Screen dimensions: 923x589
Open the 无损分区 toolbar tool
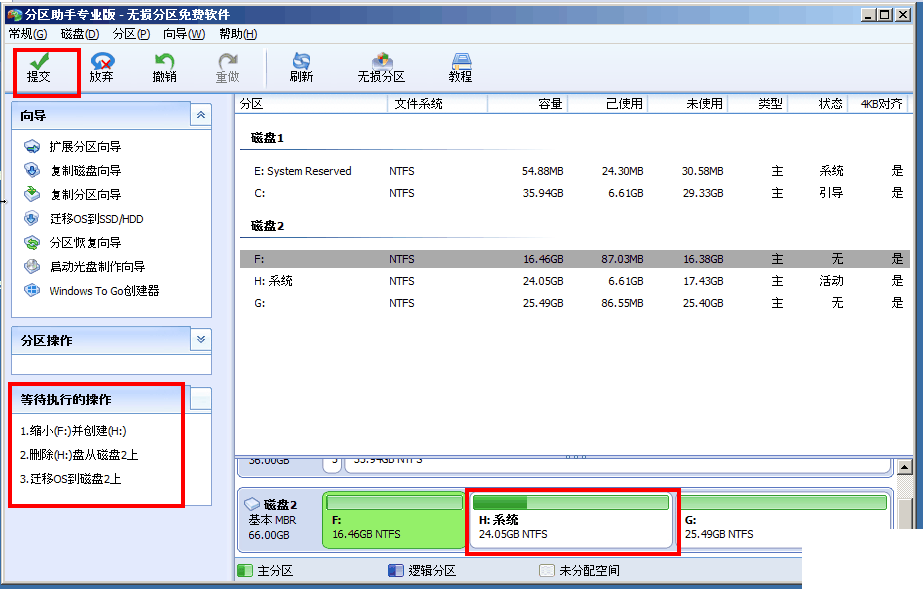coord(381,68)
